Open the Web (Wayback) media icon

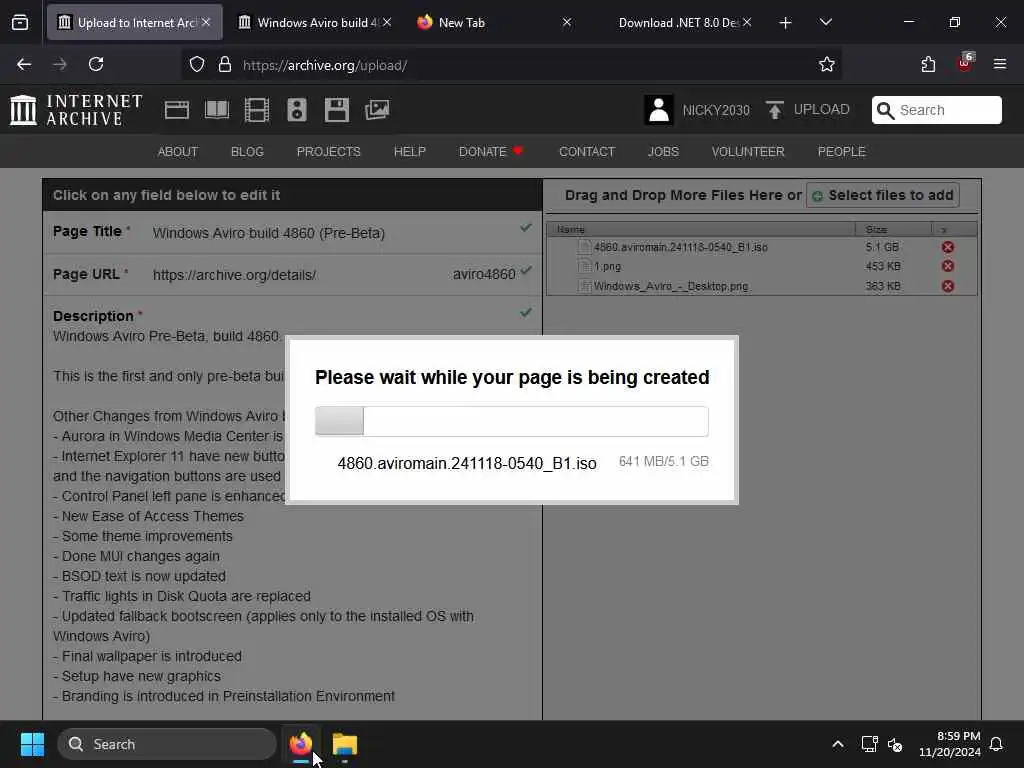point(176,110)
